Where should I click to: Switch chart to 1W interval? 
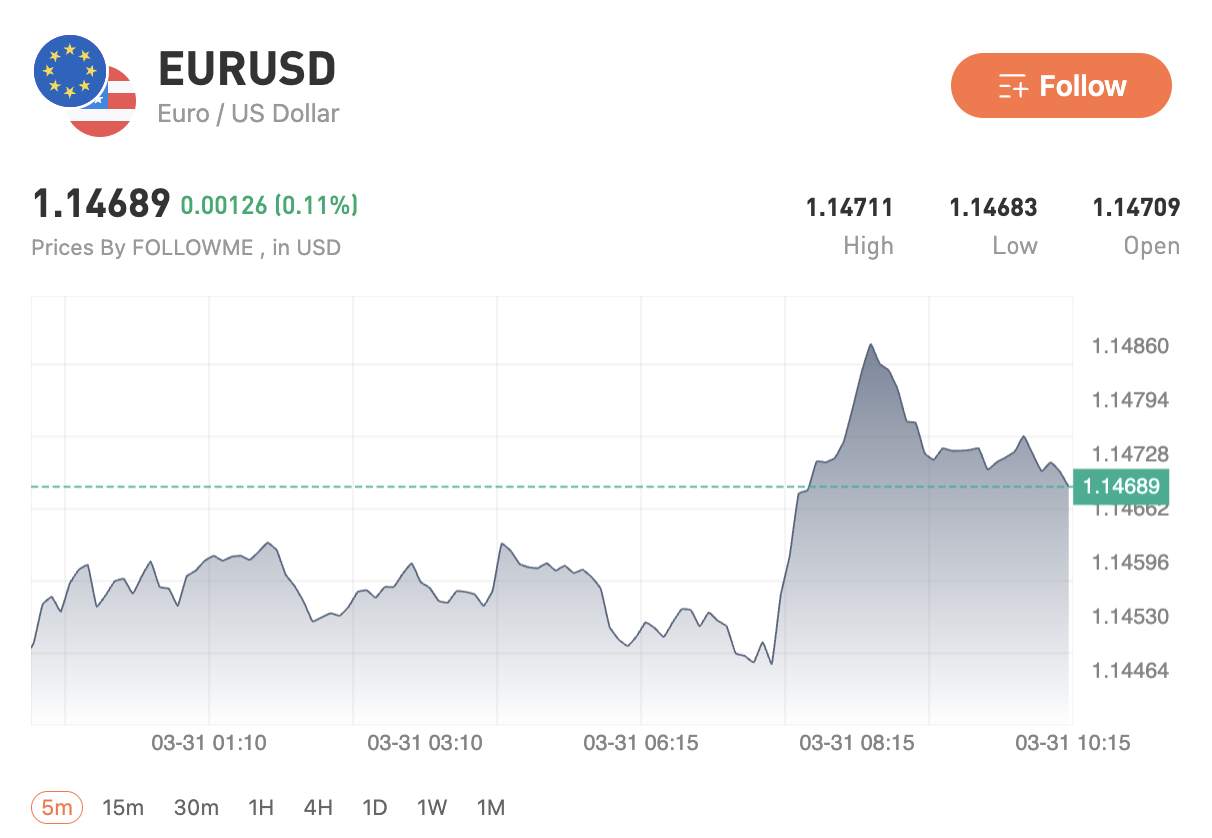(x=432, y=808)
